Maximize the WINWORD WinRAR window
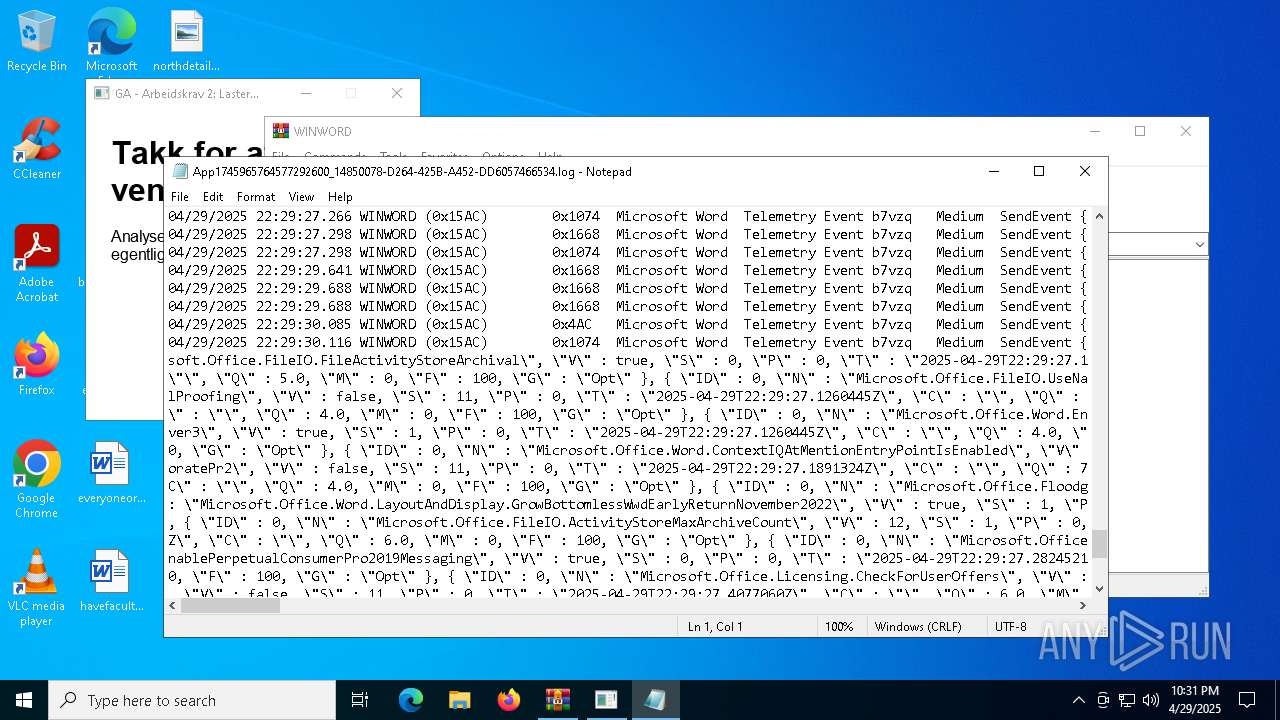 coord(1140,131)
